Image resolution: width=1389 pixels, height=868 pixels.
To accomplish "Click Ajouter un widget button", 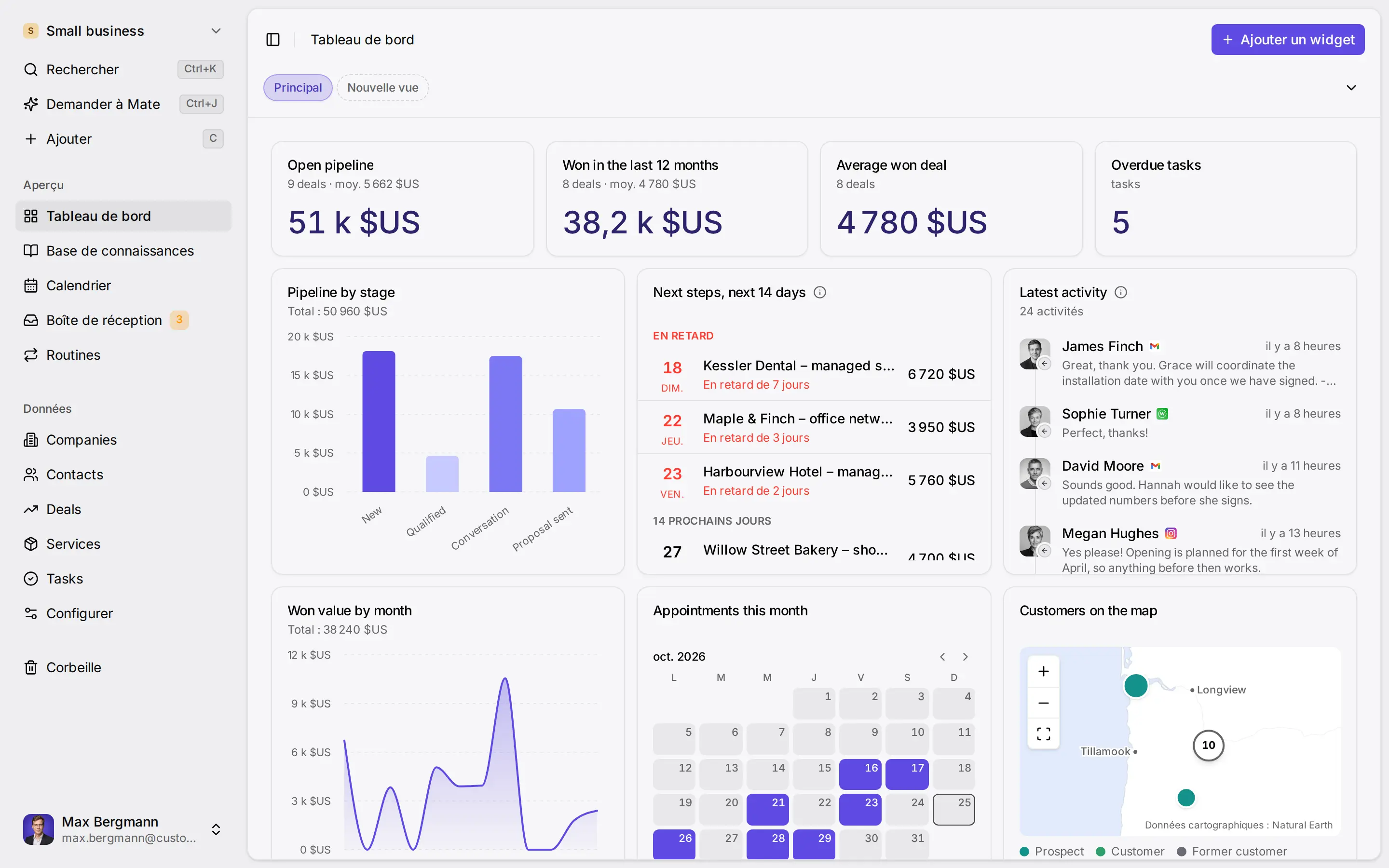I will (x=1287, y=40).
